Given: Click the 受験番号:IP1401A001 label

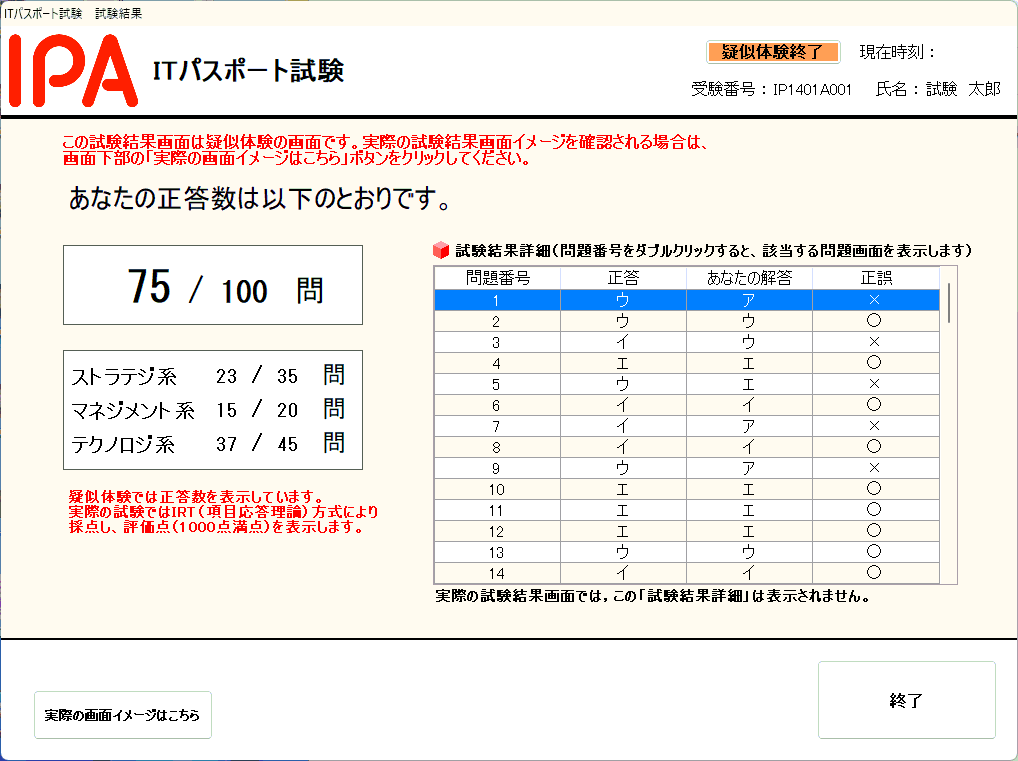Looking at the screenshot, I should pos(771,89).
